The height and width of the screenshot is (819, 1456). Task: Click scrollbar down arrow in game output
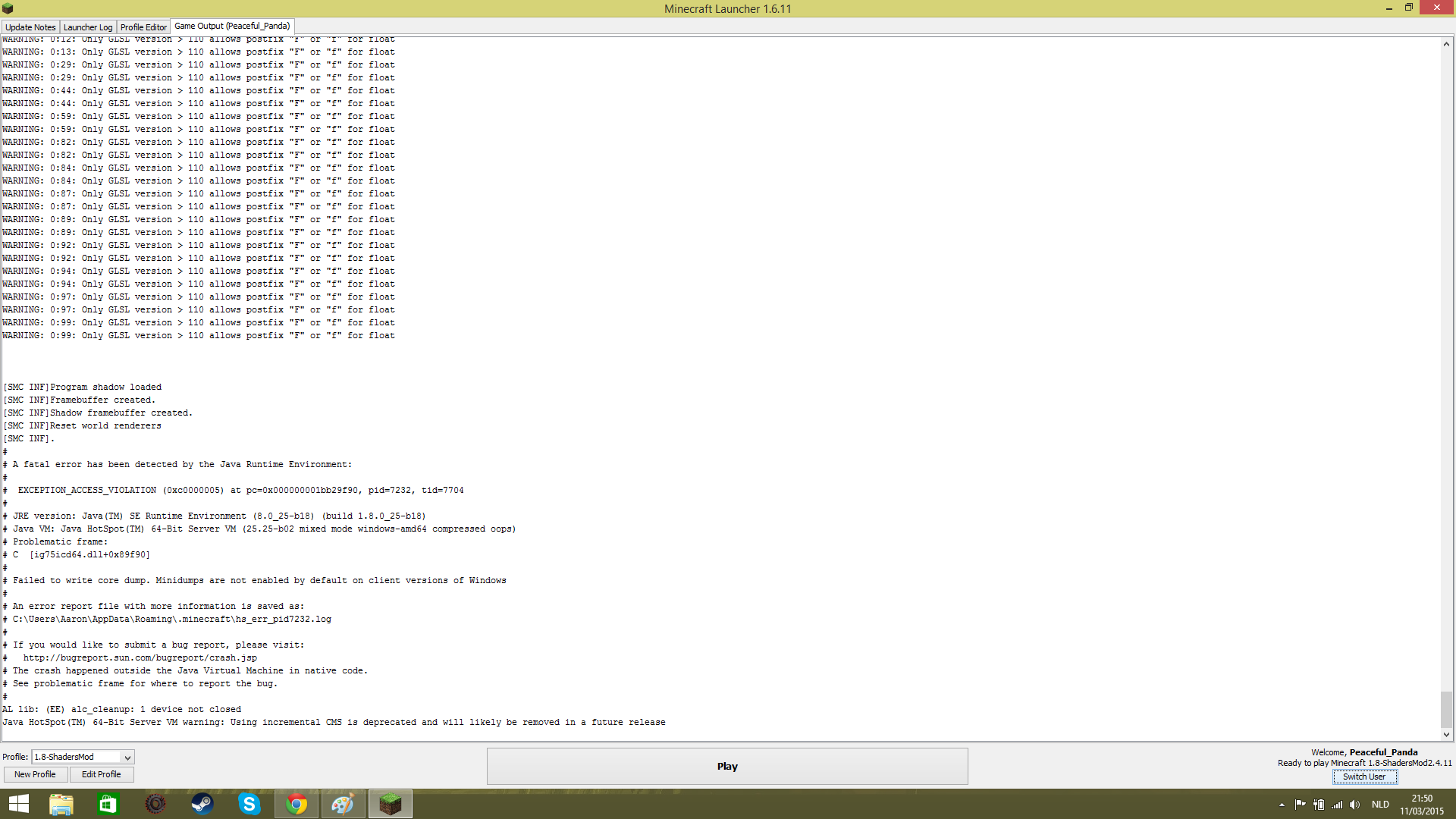click(x=1446, y=734)
